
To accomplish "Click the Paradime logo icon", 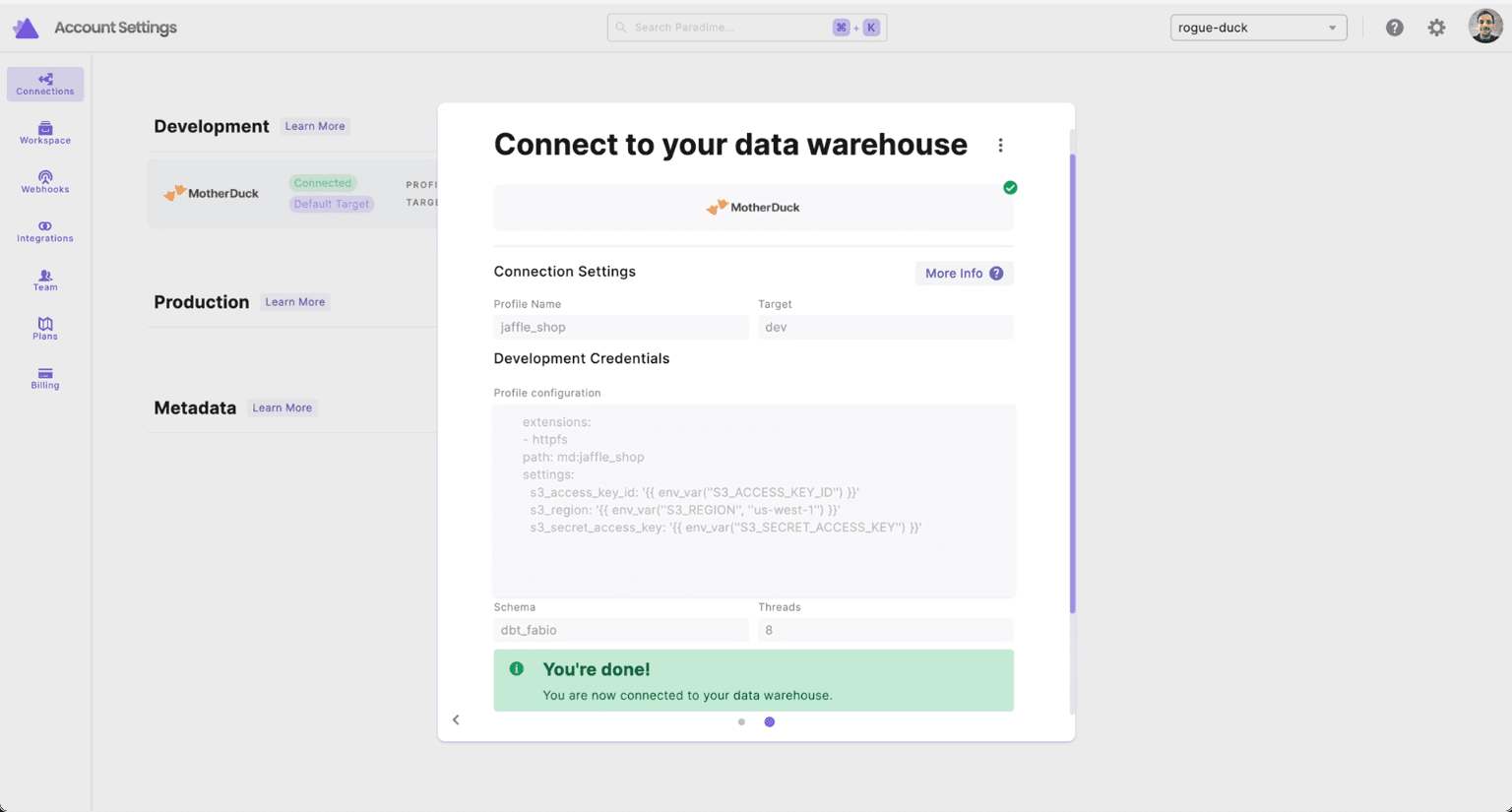I will [x=26, y=28].
